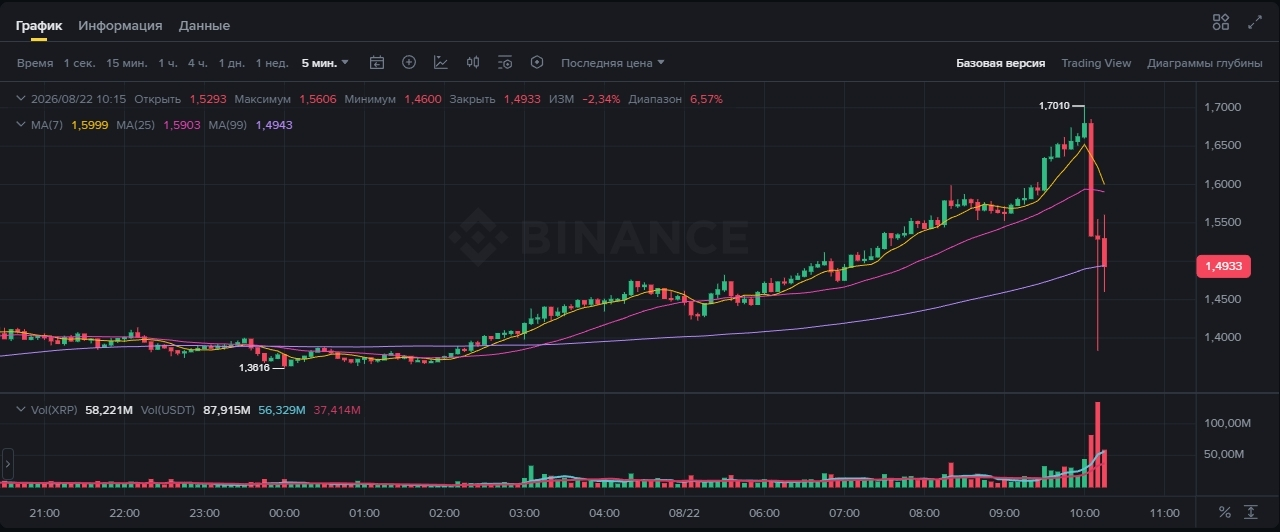Select the 1 дн. interval
The width and height of the screenshot is (1280, 532).
point(232,63)
